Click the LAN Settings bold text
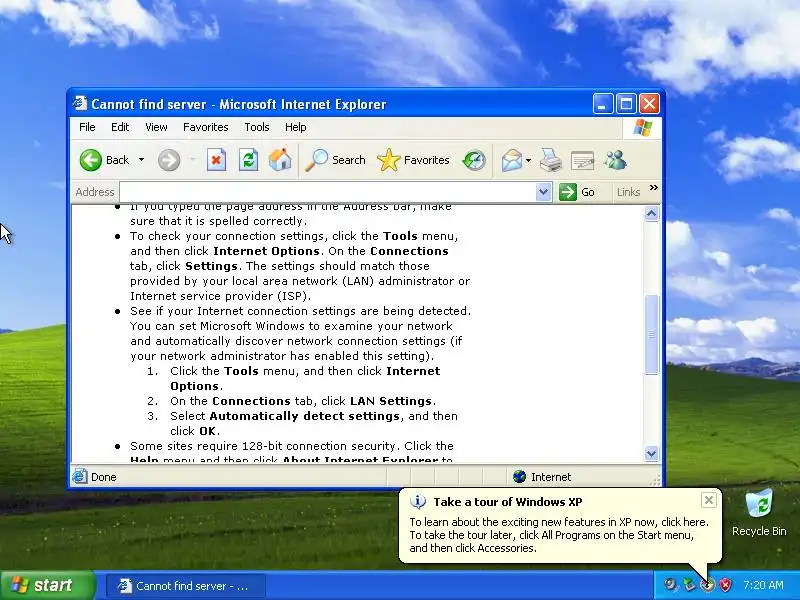 pos(391,401)
